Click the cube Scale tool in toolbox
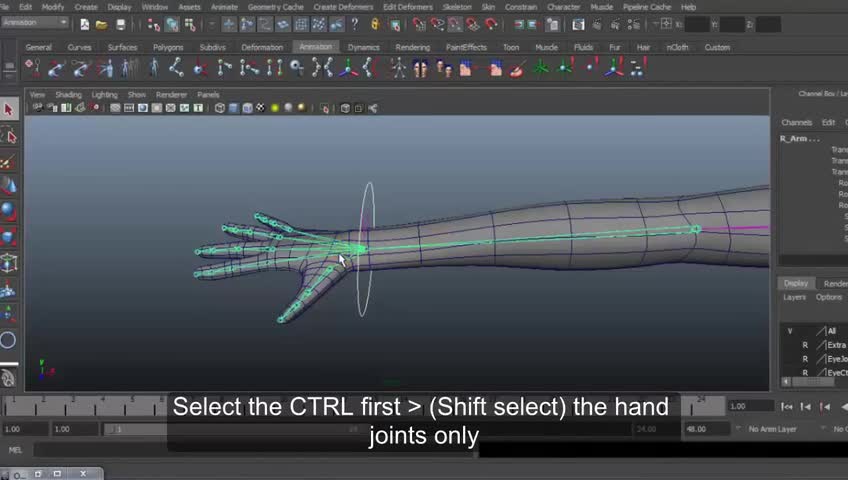This screenshot has height=480, width=848. (x=9, y=237)
